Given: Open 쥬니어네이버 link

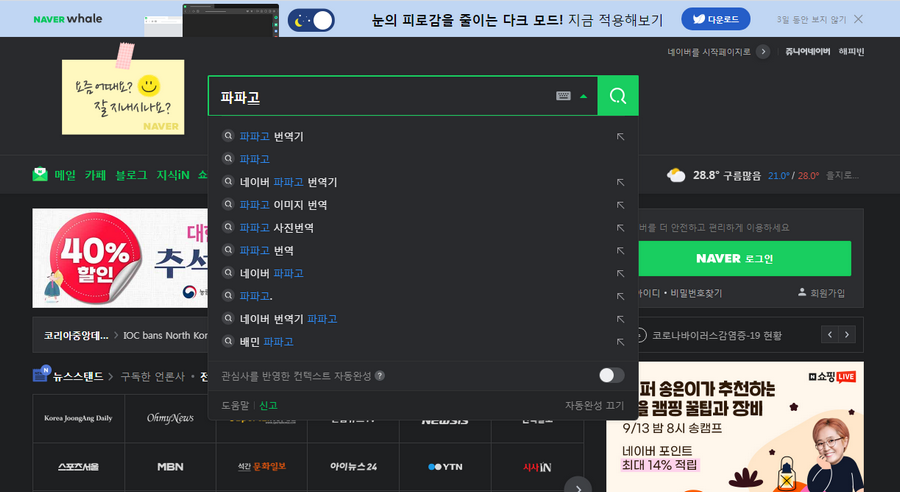Looking at the screenshot, I should tap(807, 52).
